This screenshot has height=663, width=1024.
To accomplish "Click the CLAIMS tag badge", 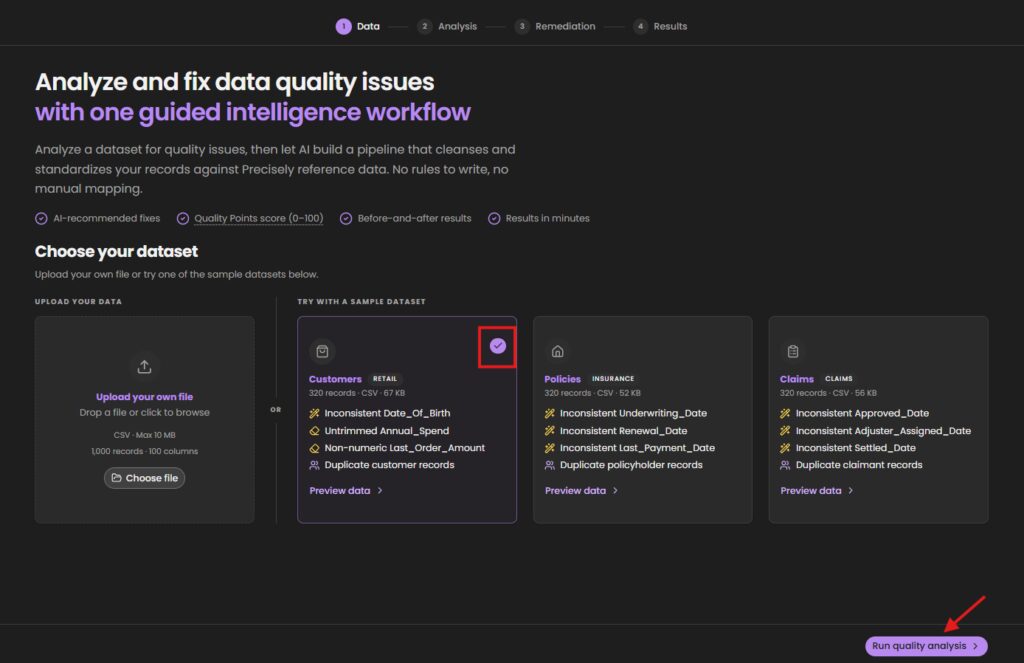I will point(839,379).
